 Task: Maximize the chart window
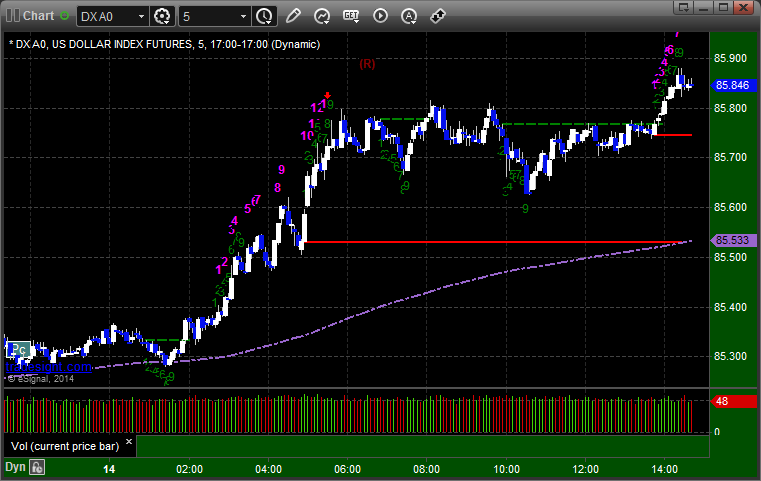(x=724, y=7)
